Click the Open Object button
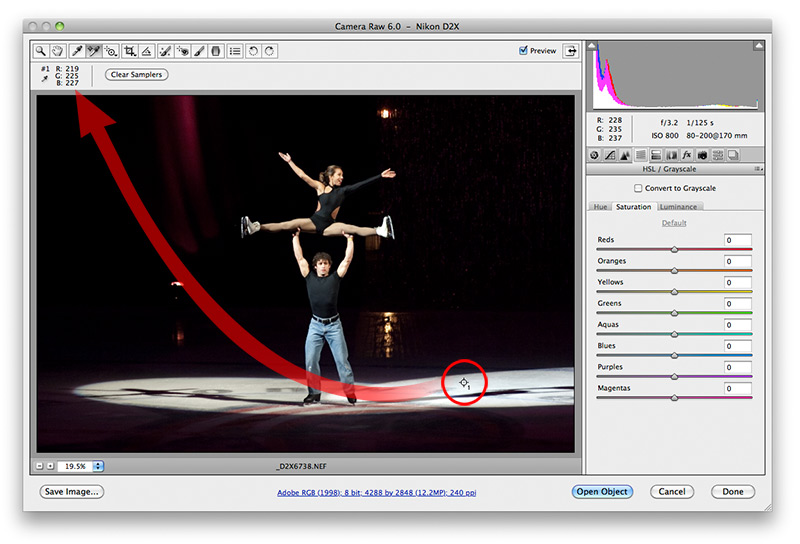Viewport: 800px width, 544px height. [x=602, y=491]
